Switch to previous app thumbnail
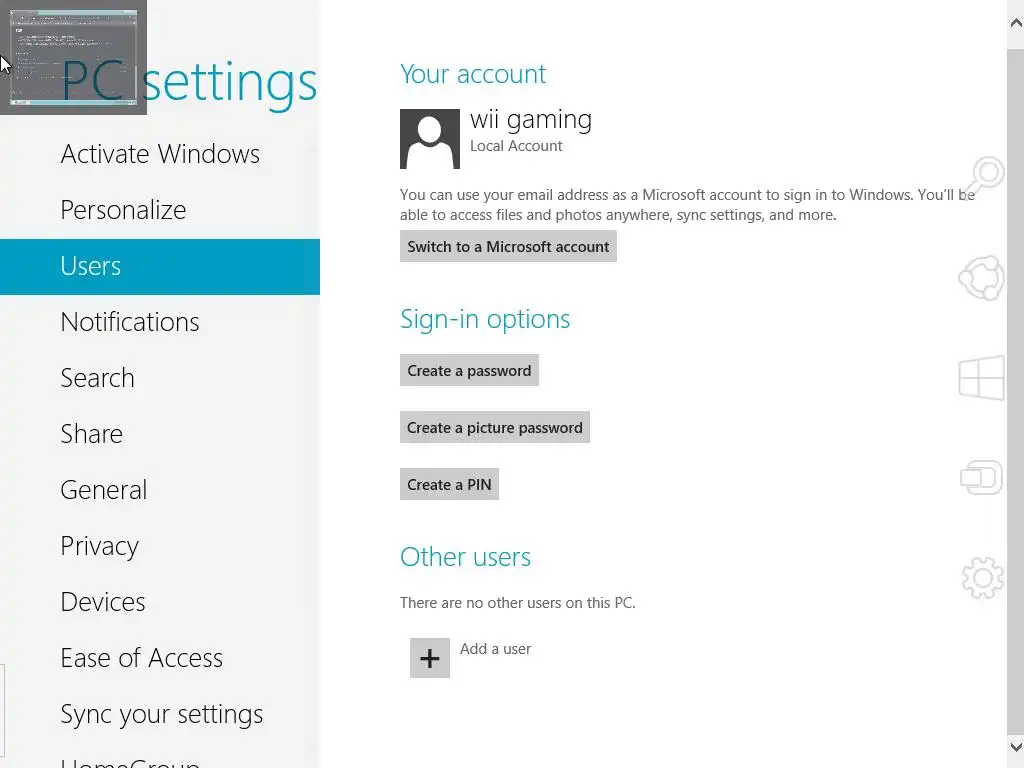Screen dimensions: 1024x768 click(x=73, y=57)
